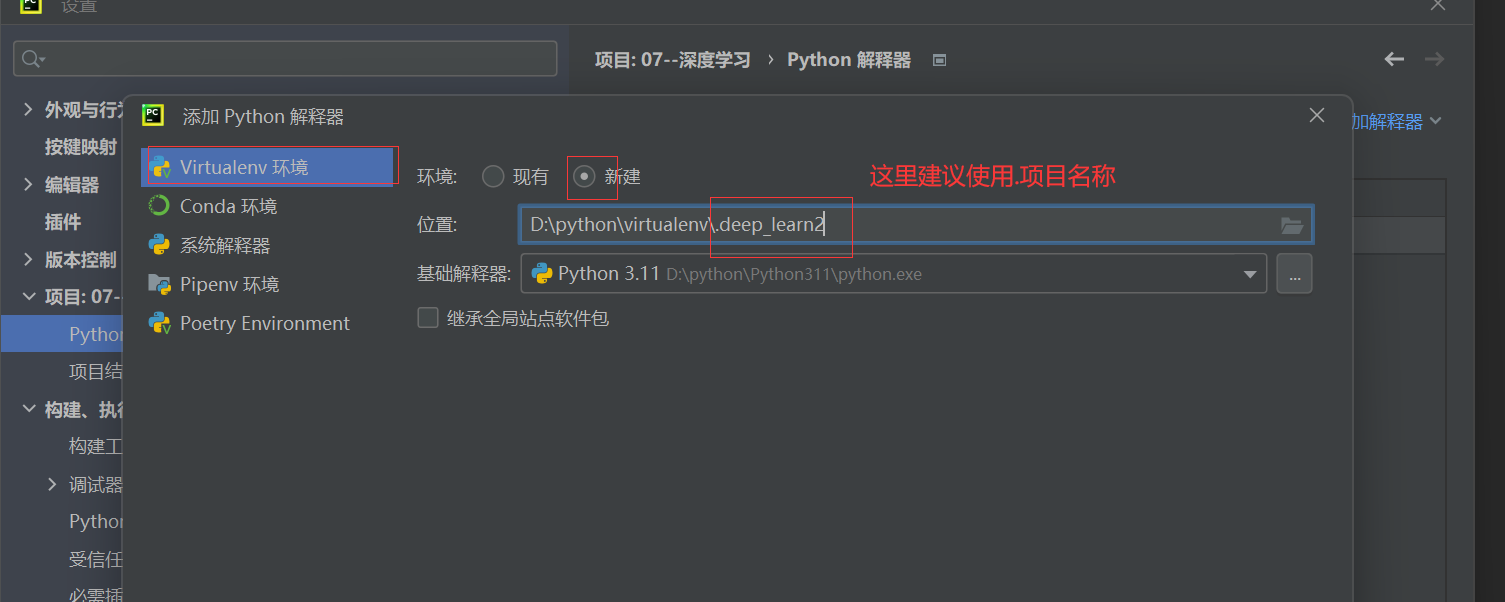Click the Poetry Environment python icon
This screenshot has height=602, width=1505.
coord(159,323)
